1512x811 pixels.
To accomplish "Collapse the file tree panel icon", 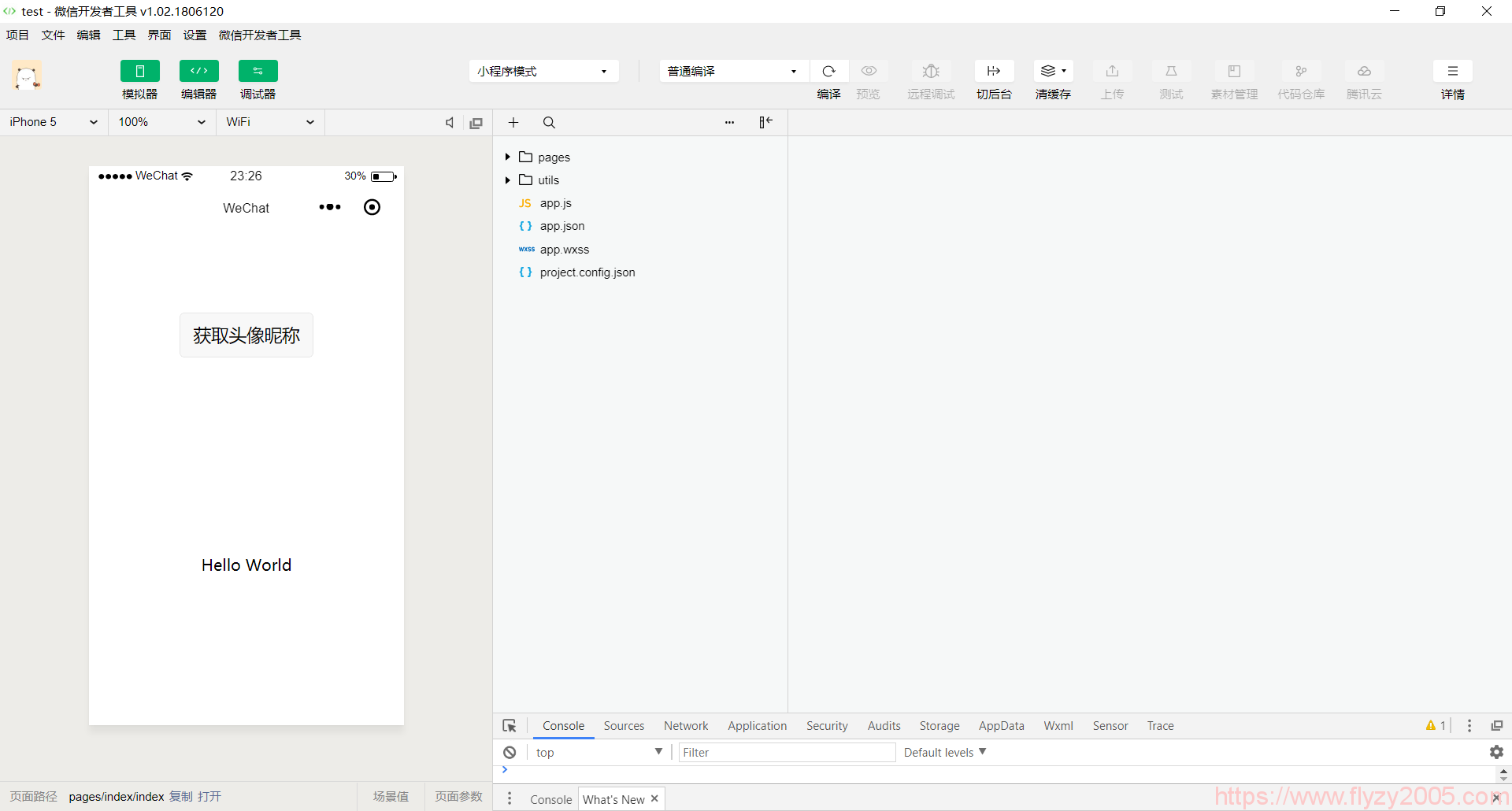I will pos(766,122).
